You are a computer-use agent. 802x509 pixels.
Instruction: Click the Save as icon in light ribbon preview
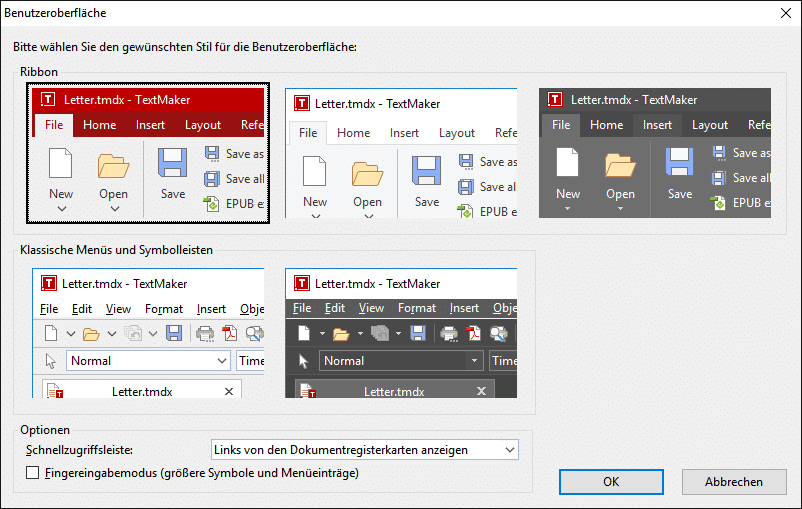(x=466, y=161)
